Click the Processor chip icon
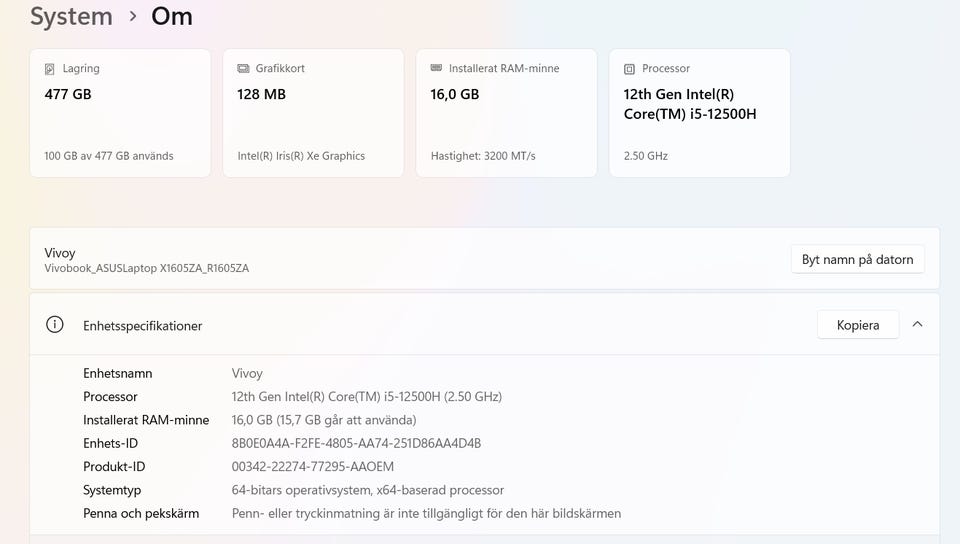Image resolution: width=960 pixels, height=544 pixels. click(x=629, y=69)
